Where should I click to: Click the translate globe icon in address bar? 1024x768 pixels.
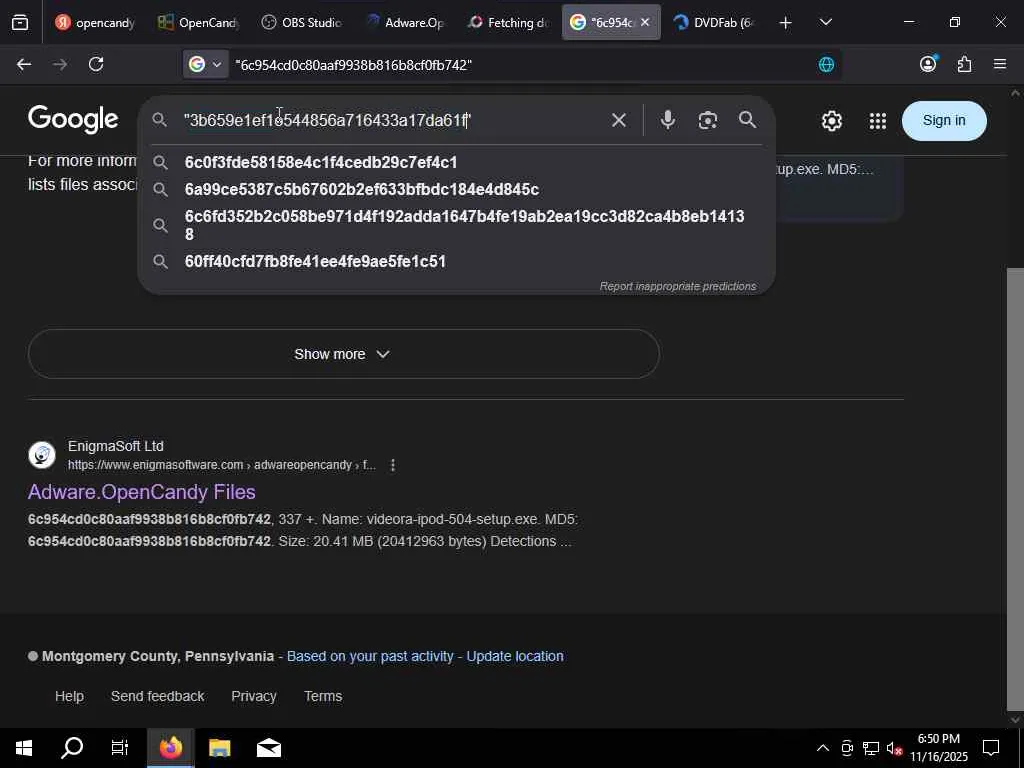click(826, 64)
